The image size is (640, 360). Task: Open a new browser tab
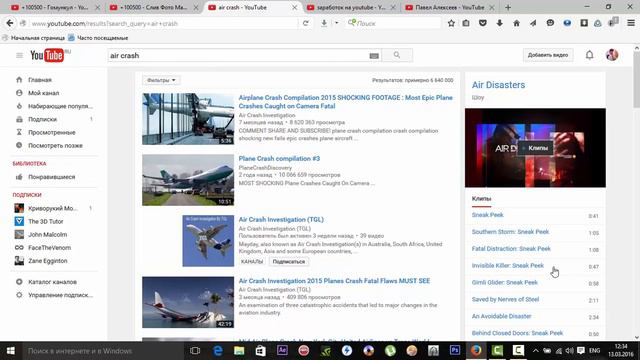click(x=508, y=7)
